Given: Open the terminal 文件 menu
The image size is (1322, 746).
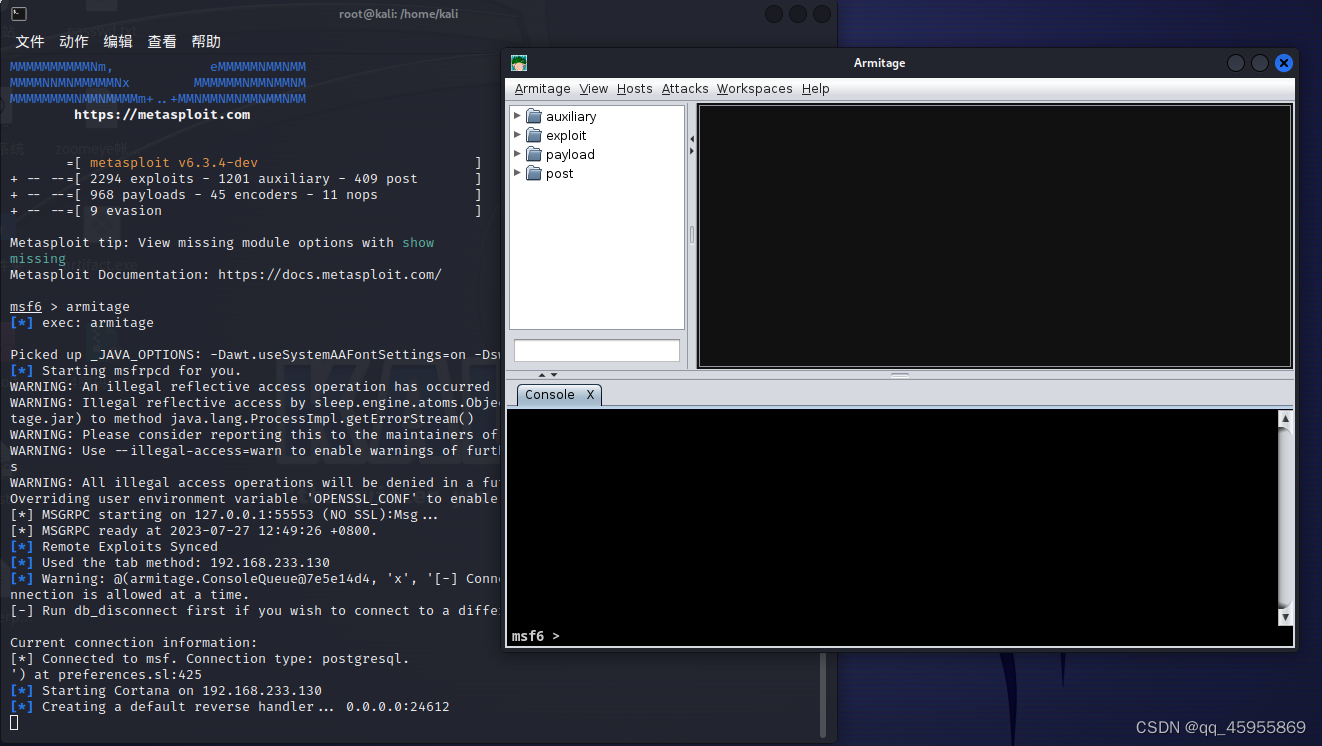Looking at the screenshot, I should click(x=30, y=42).
